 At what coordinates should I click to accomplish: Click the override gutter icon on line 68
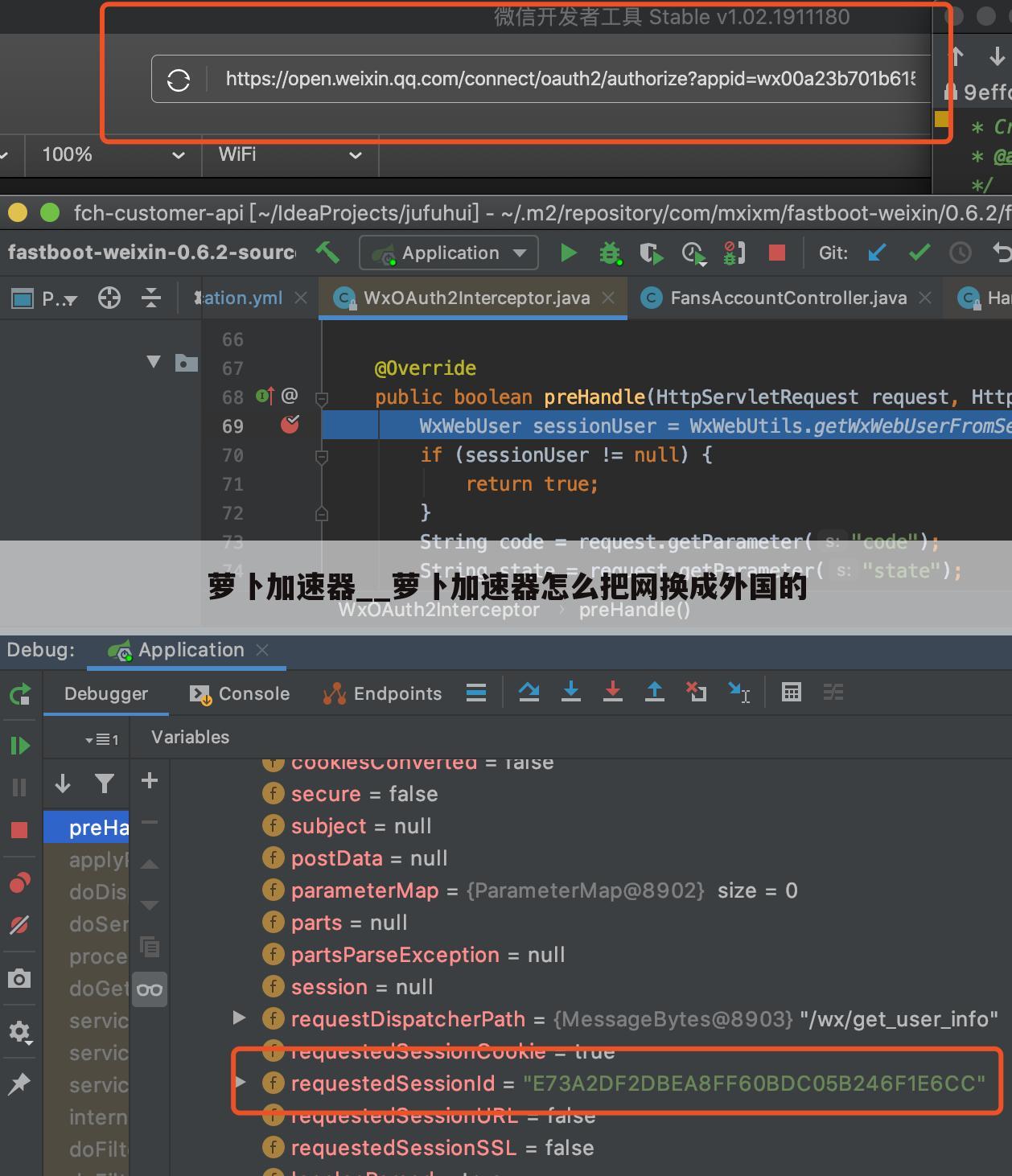265,396
